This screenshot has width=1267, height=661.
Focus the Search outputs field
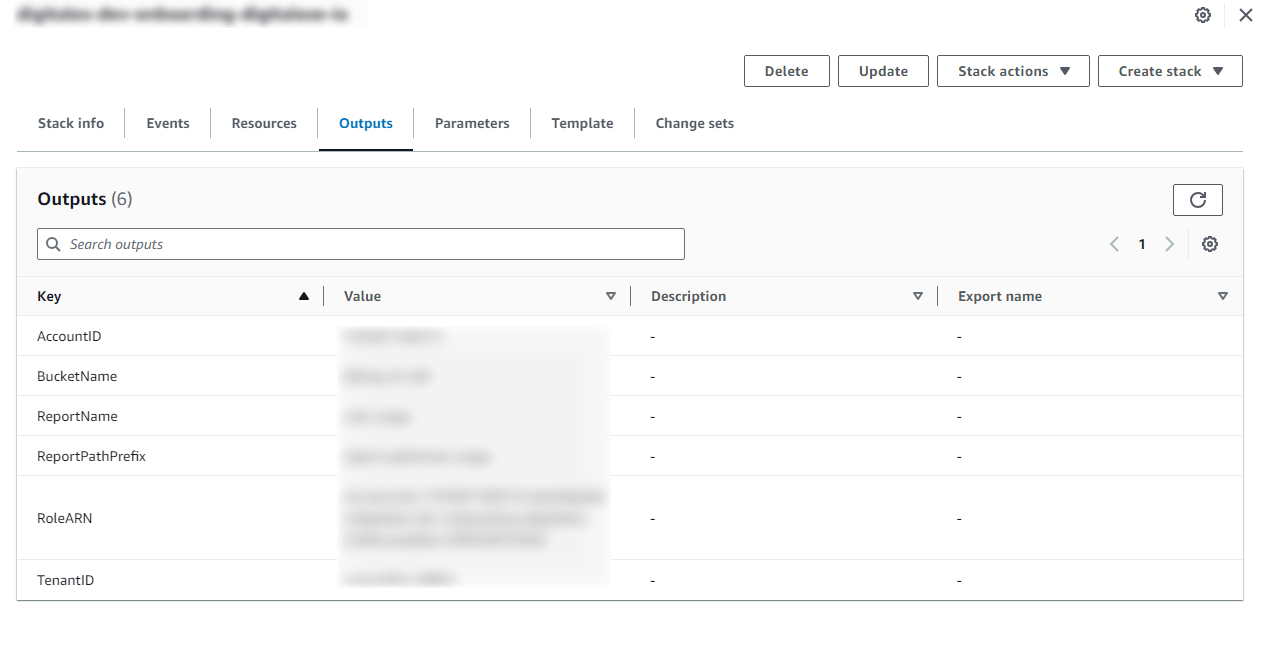tap(360, 244)
